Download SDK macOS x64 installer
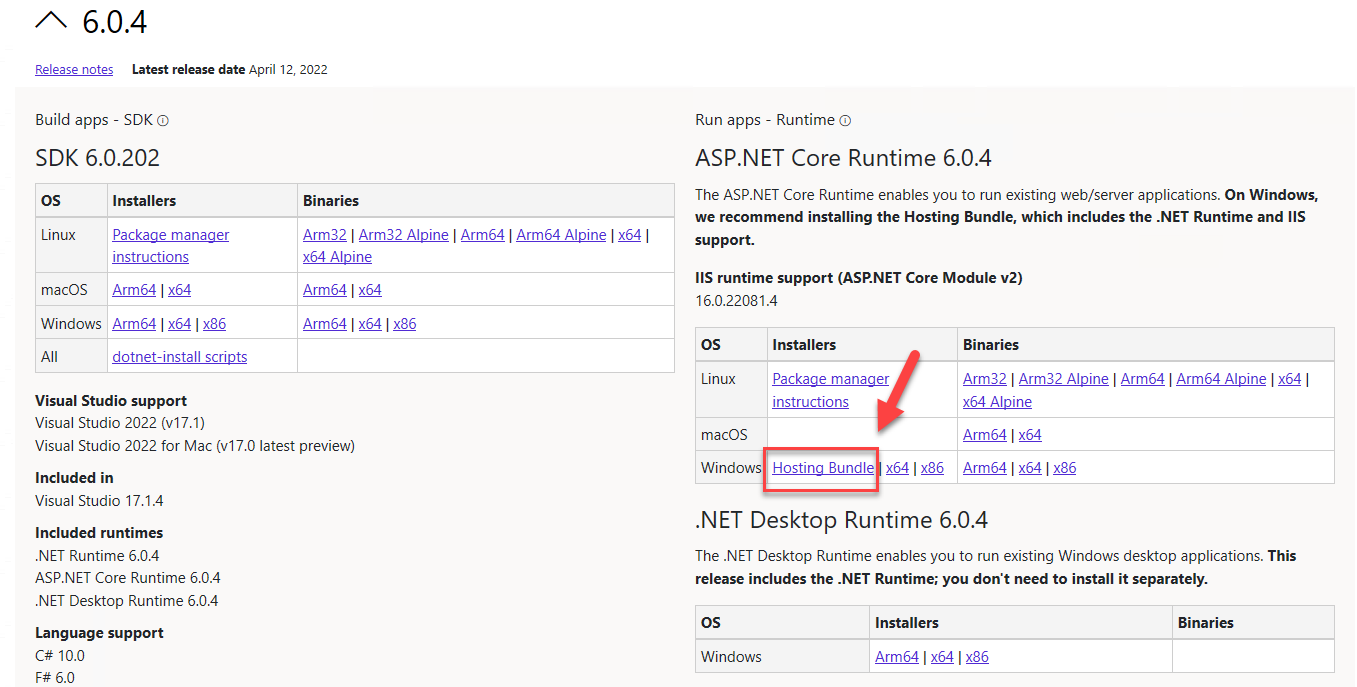This screenshot has width=1357, height=687. click(x=180, y=290)
